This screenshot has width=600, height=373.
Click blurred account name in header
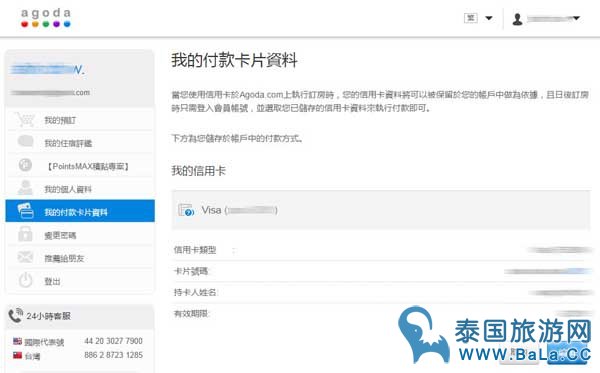[549, 18]
